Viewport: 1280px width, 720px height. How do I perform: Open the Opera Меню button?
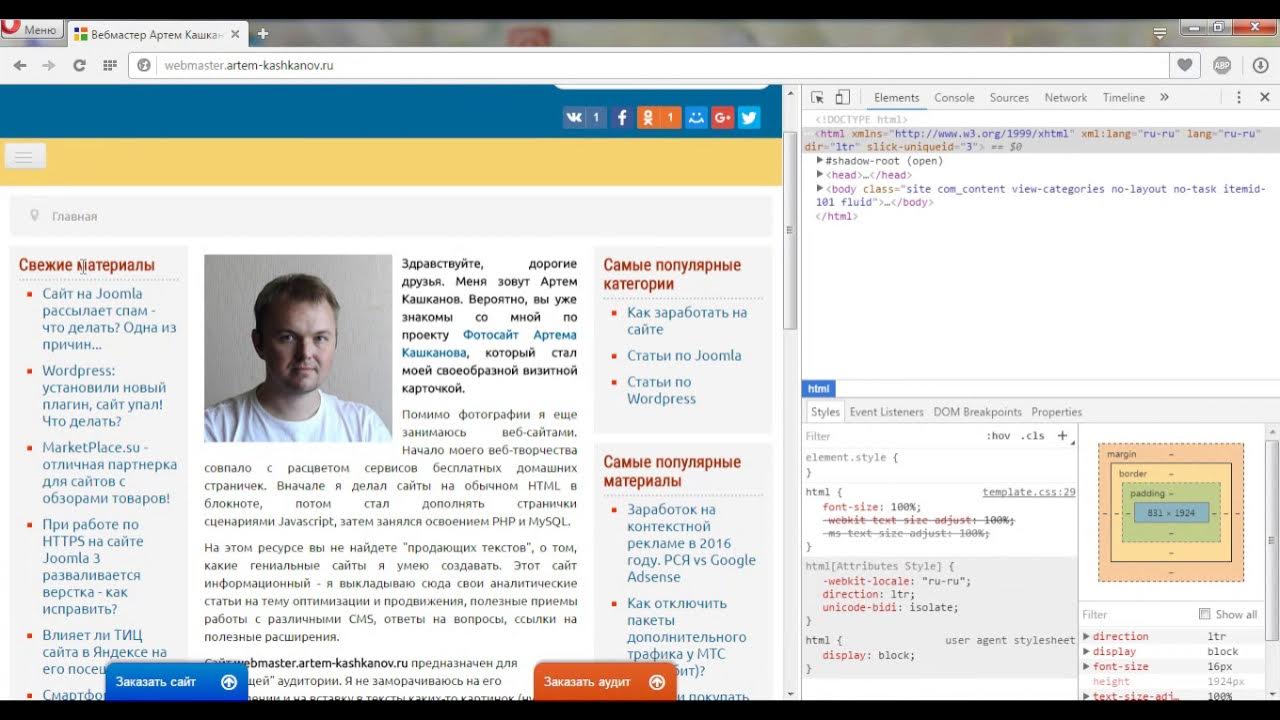[32, 30]
